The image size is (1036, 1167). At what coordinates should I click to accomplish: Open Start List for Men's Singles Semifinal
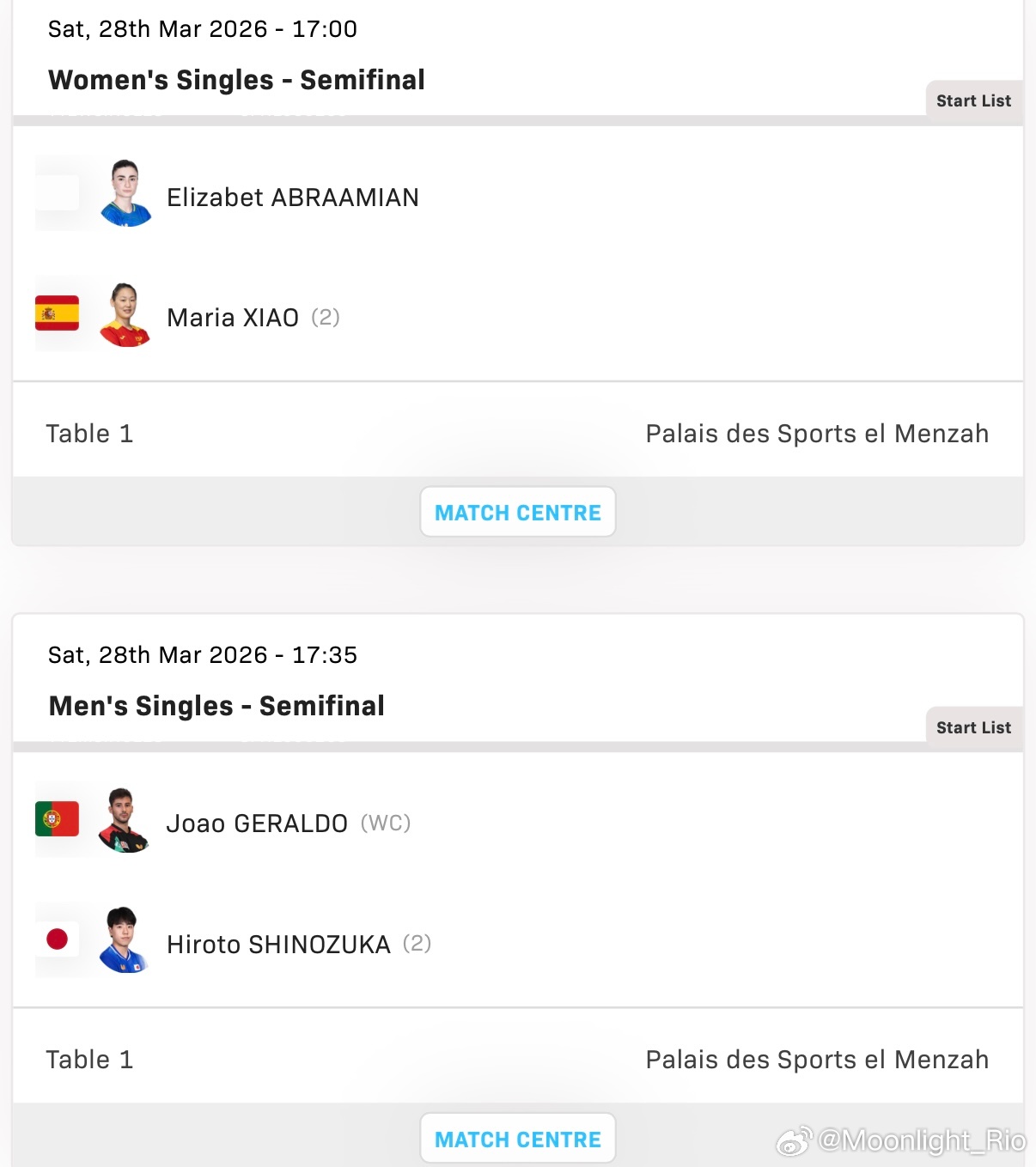click(x=973, y=727)
